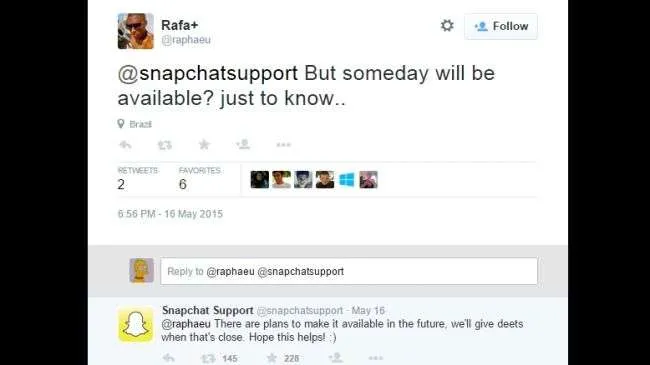This screenshot has width=650, height=365.
Task: Open Rafa+'s profile picture
Action: 136,31
